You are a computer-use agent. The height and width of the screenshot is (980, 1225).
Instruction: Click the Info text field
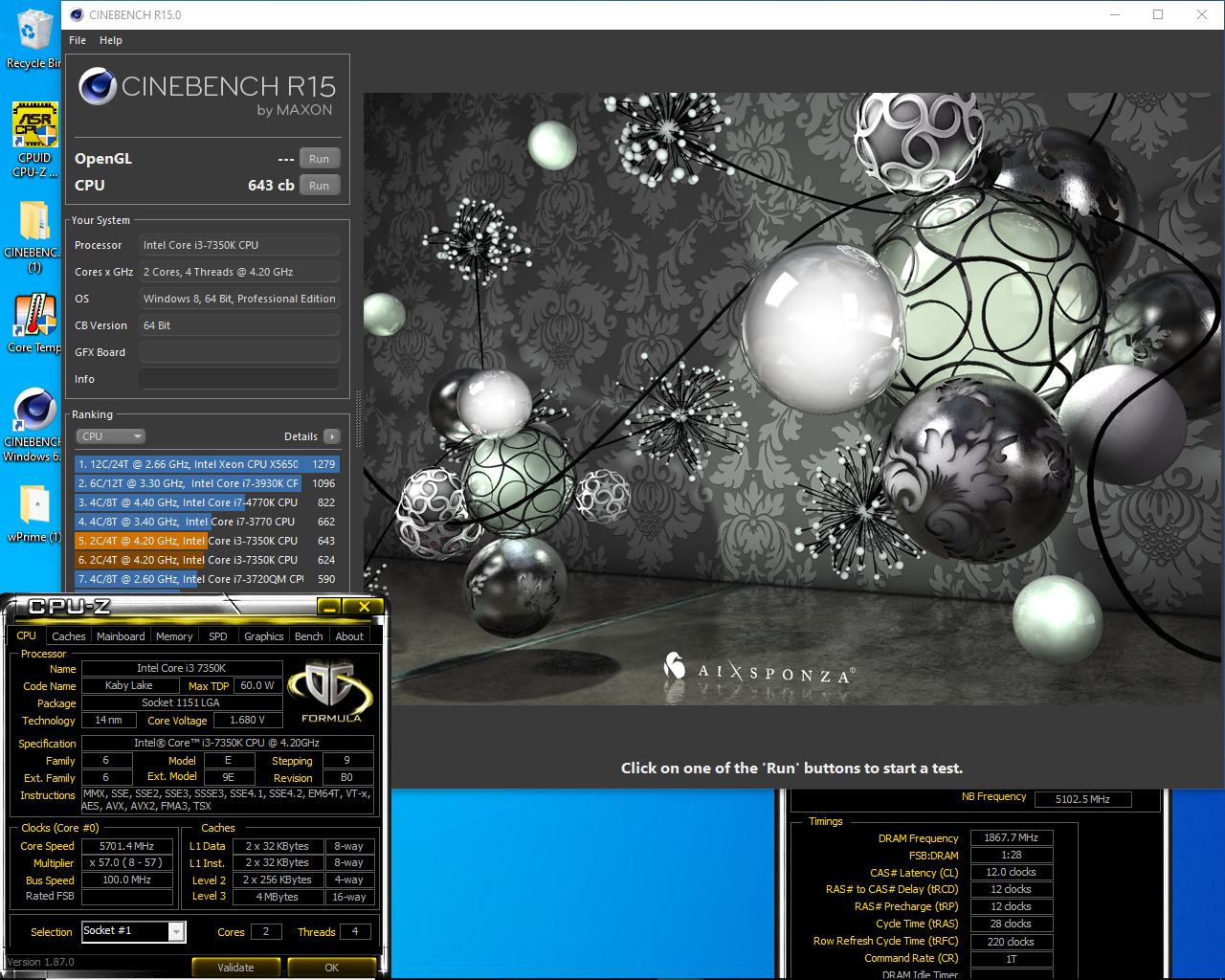click(239, 379)
